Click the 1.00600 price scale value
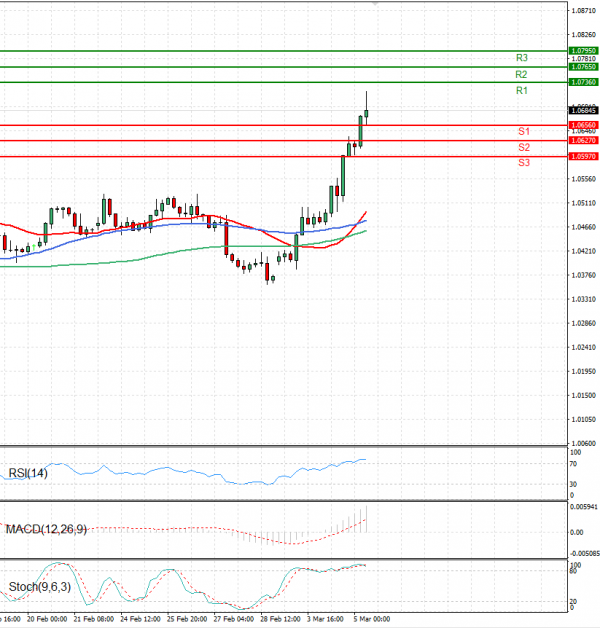Screen dimensions: 600x628 tap(584, 443)
